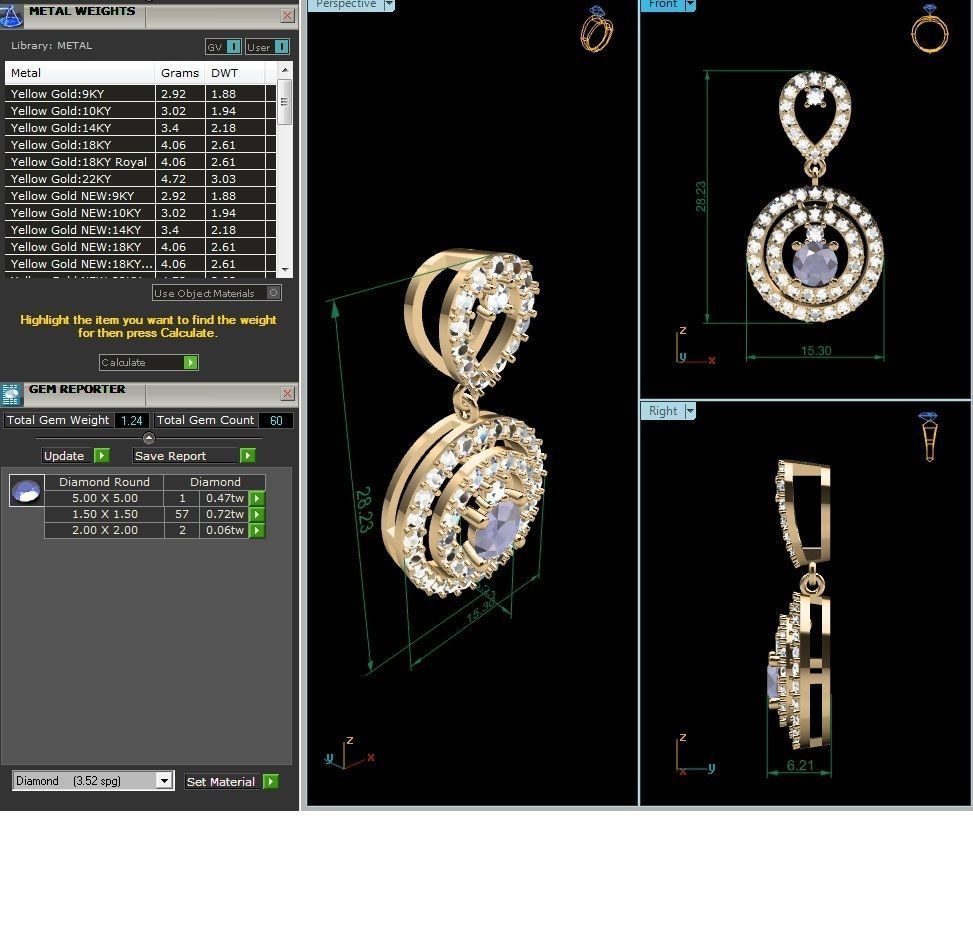Select the Yellow Gold NEW:9KY row
Screen dimensions: 973x931
(140, 196)
